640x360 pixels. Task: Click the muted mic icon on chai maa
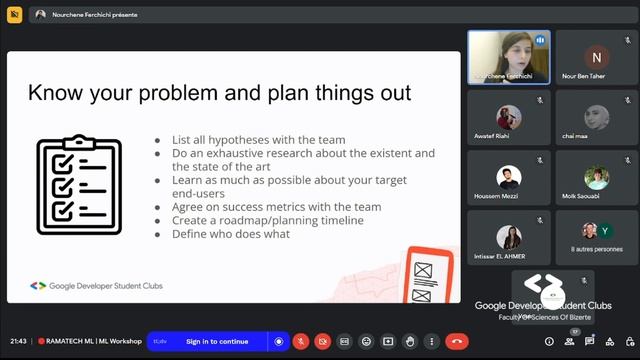pyautogui.click(x=628, y=100)
